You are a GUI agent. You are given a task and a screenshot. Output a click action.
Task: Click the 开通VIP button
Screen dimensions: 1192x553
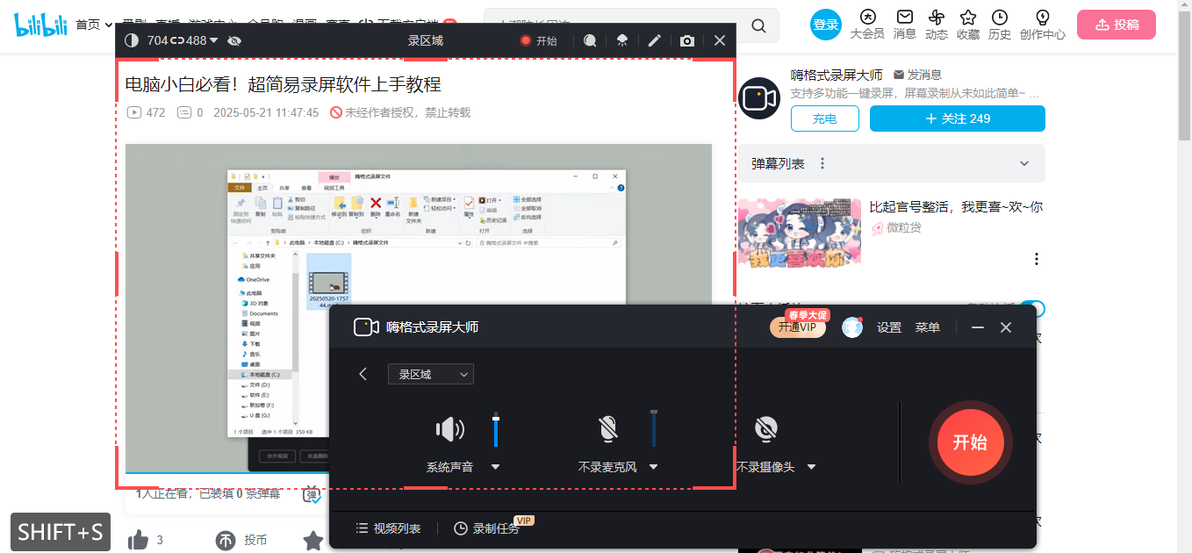click(798, 327)
